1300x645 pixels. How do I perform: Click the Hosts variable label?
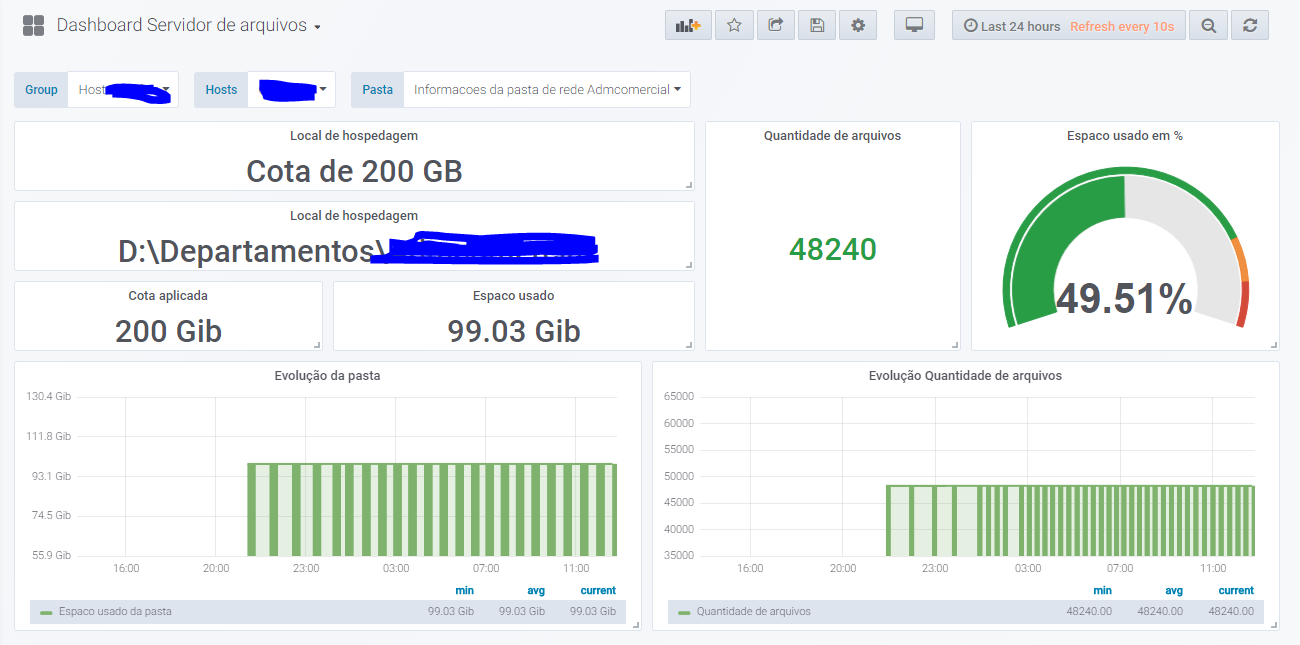pos(221,90)
